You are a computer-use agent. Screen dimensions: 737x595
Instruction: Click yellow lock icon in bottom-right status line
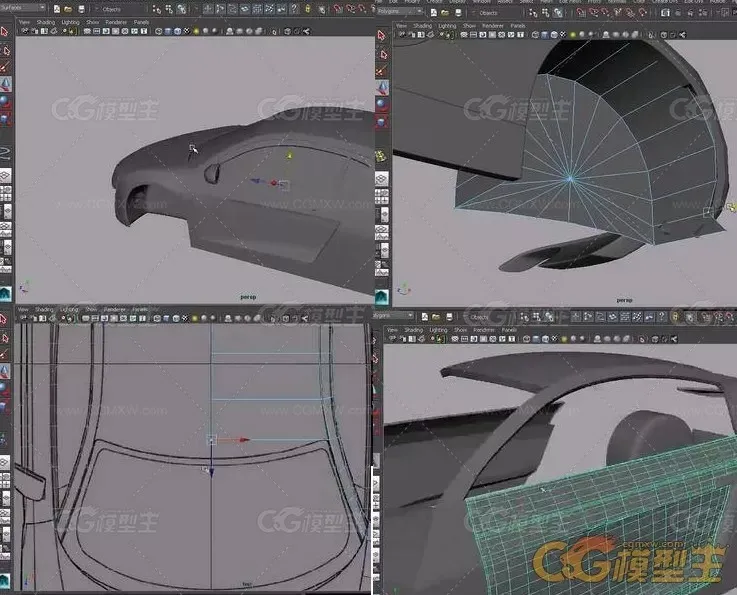point(675,317)
